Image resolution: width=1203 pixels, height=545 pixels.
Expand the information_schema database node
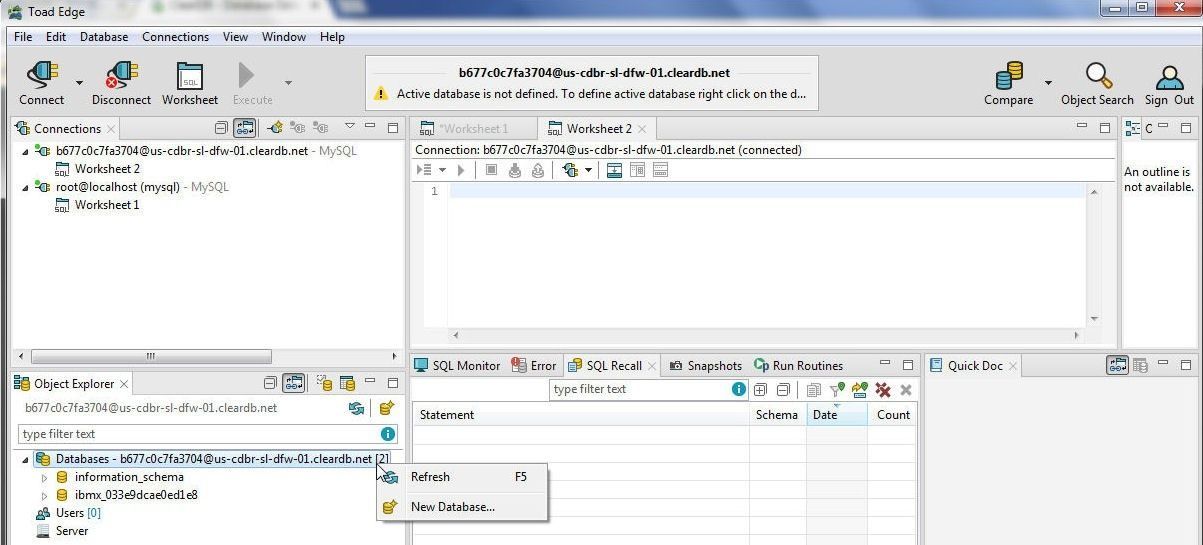click(x=44, y=477)
